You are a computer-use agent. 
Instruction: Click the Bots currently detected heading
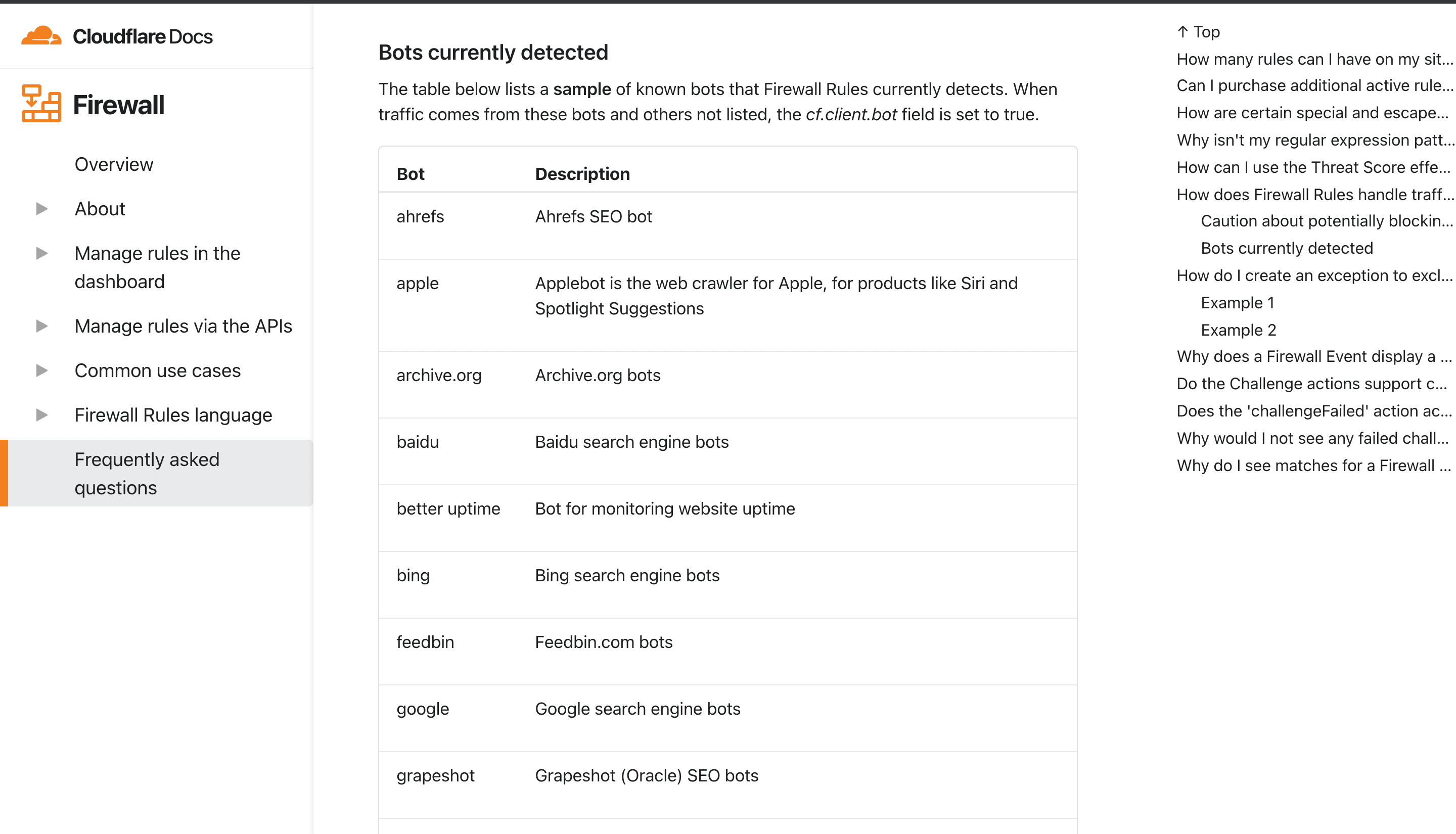pyautogui.click(x=493, y=52)
